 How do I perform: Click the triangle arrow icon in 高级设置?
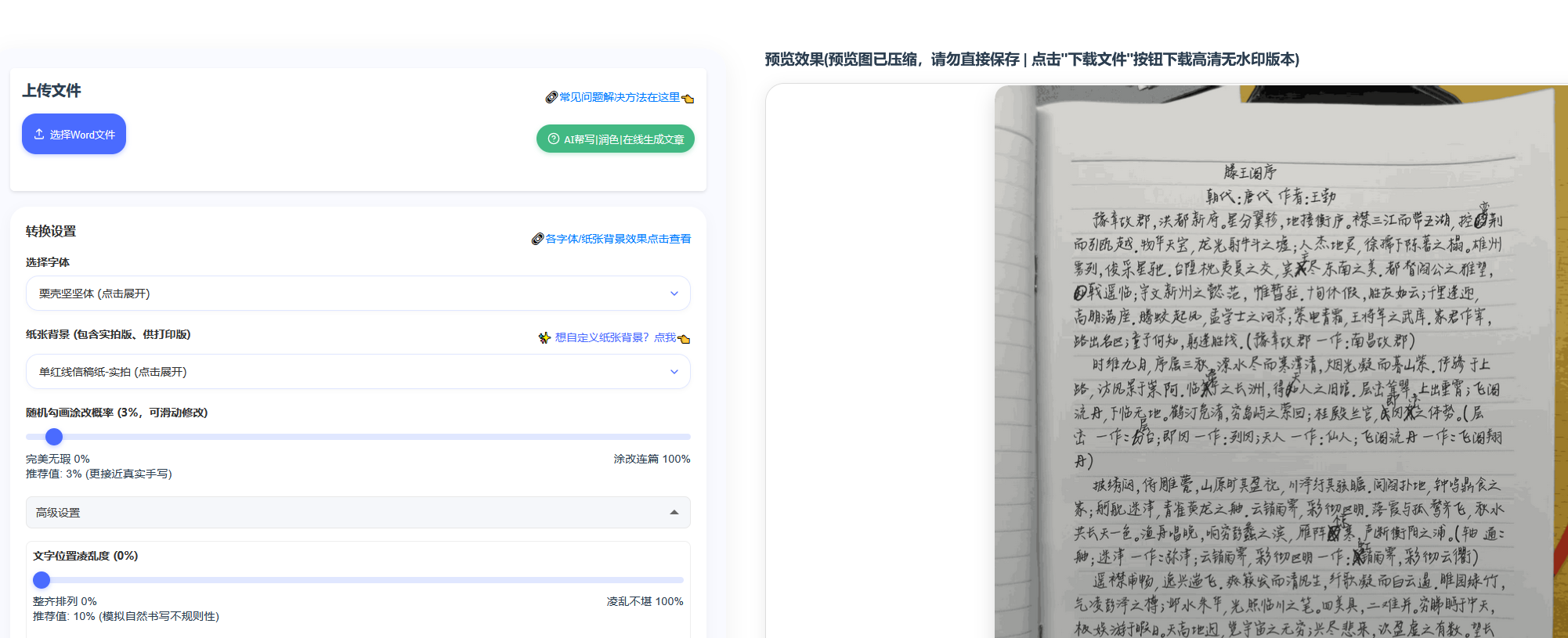674,512
